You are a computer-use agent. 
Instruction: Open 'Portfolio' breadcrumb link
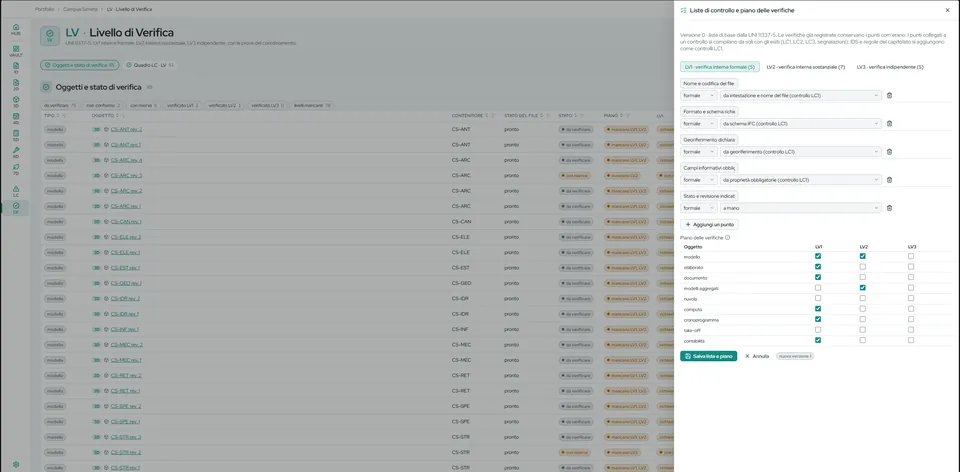point(44,9)
